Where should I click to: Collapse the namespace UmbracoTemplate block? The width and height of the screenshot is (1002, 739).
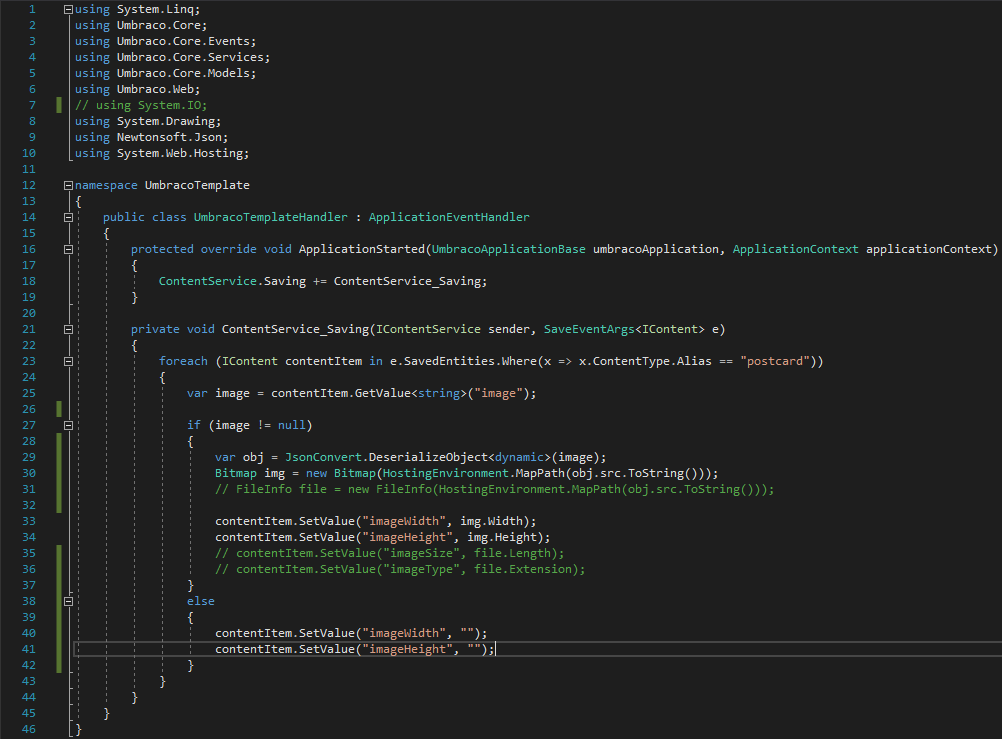[x=68, y=185]
